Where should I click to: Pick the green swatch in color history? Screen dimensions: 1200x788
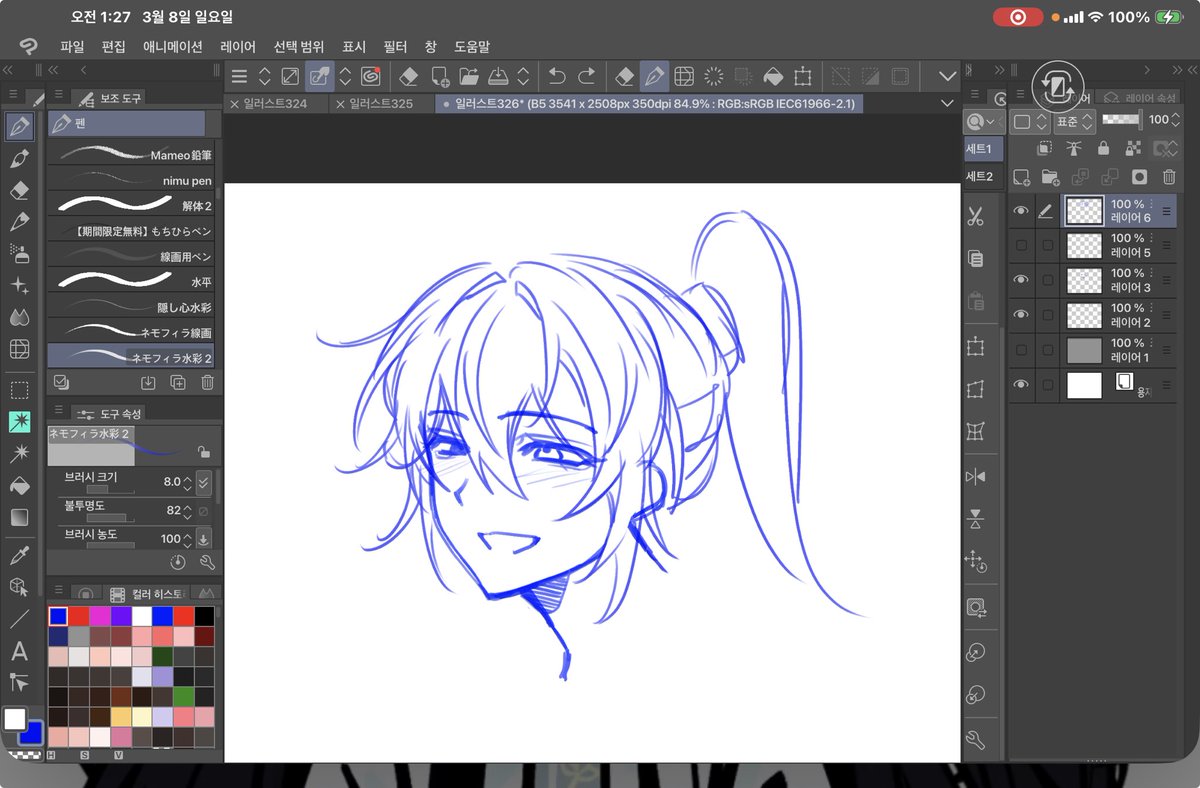point(183,696)
